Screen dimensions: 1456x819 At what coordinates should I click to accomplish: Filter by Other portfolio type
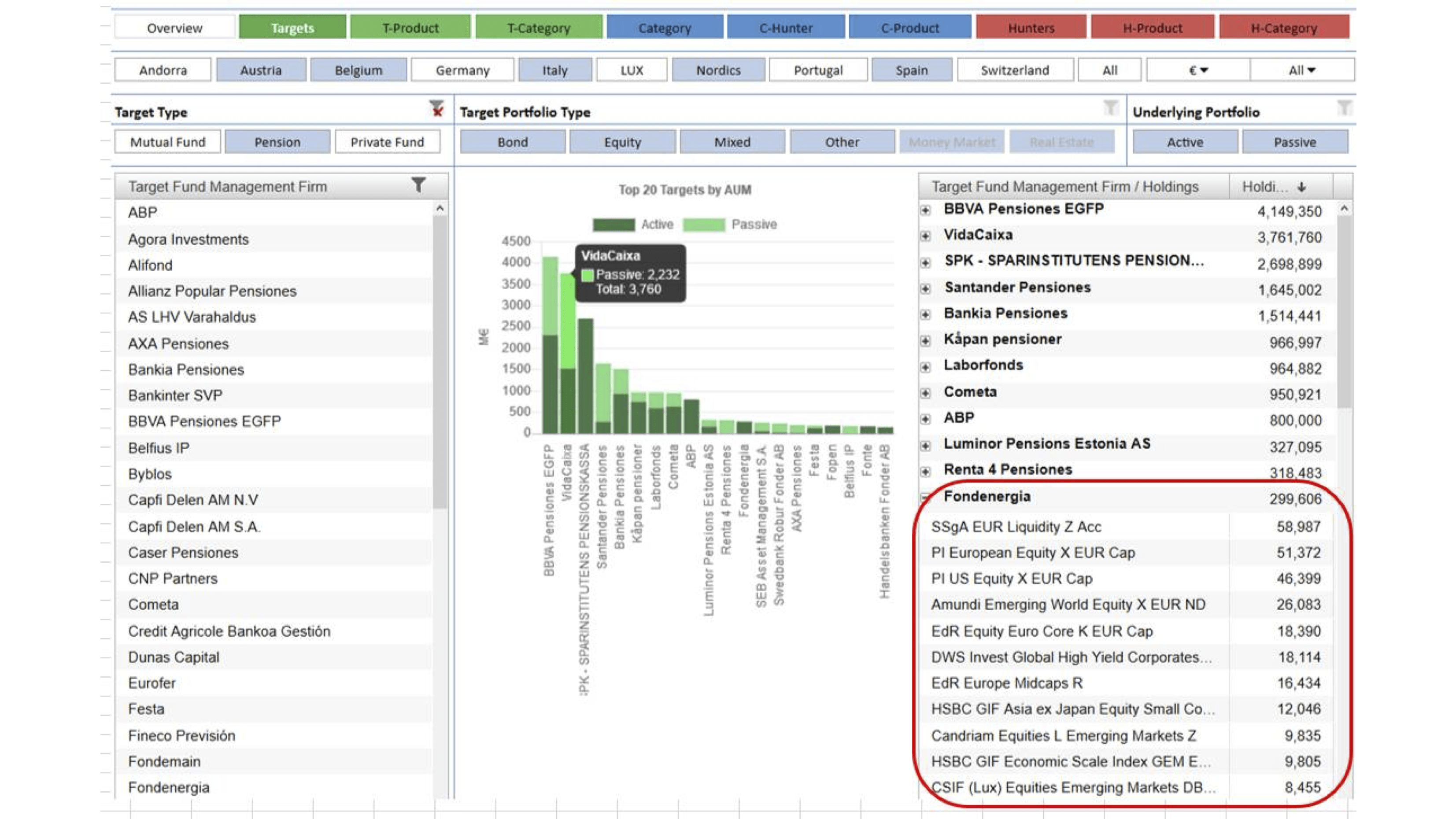pos(842,142)
